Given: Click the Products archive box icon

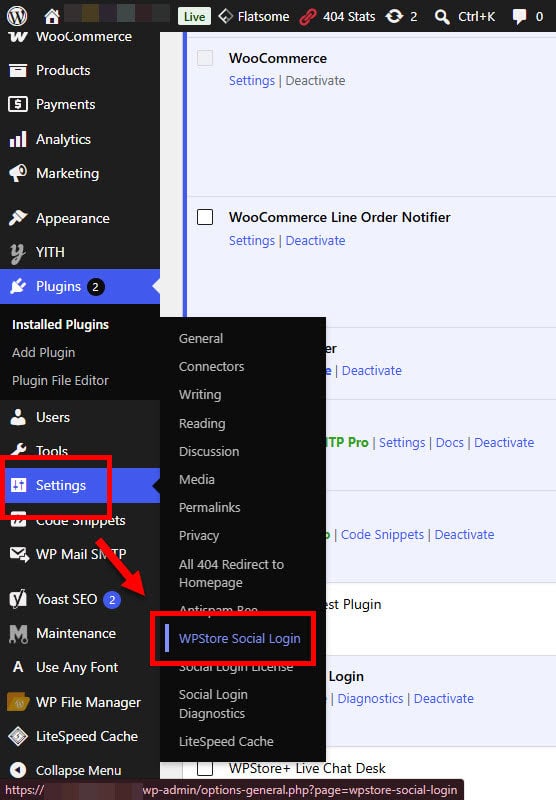Looking at the screenshot, I should click(x=18, y=70).
